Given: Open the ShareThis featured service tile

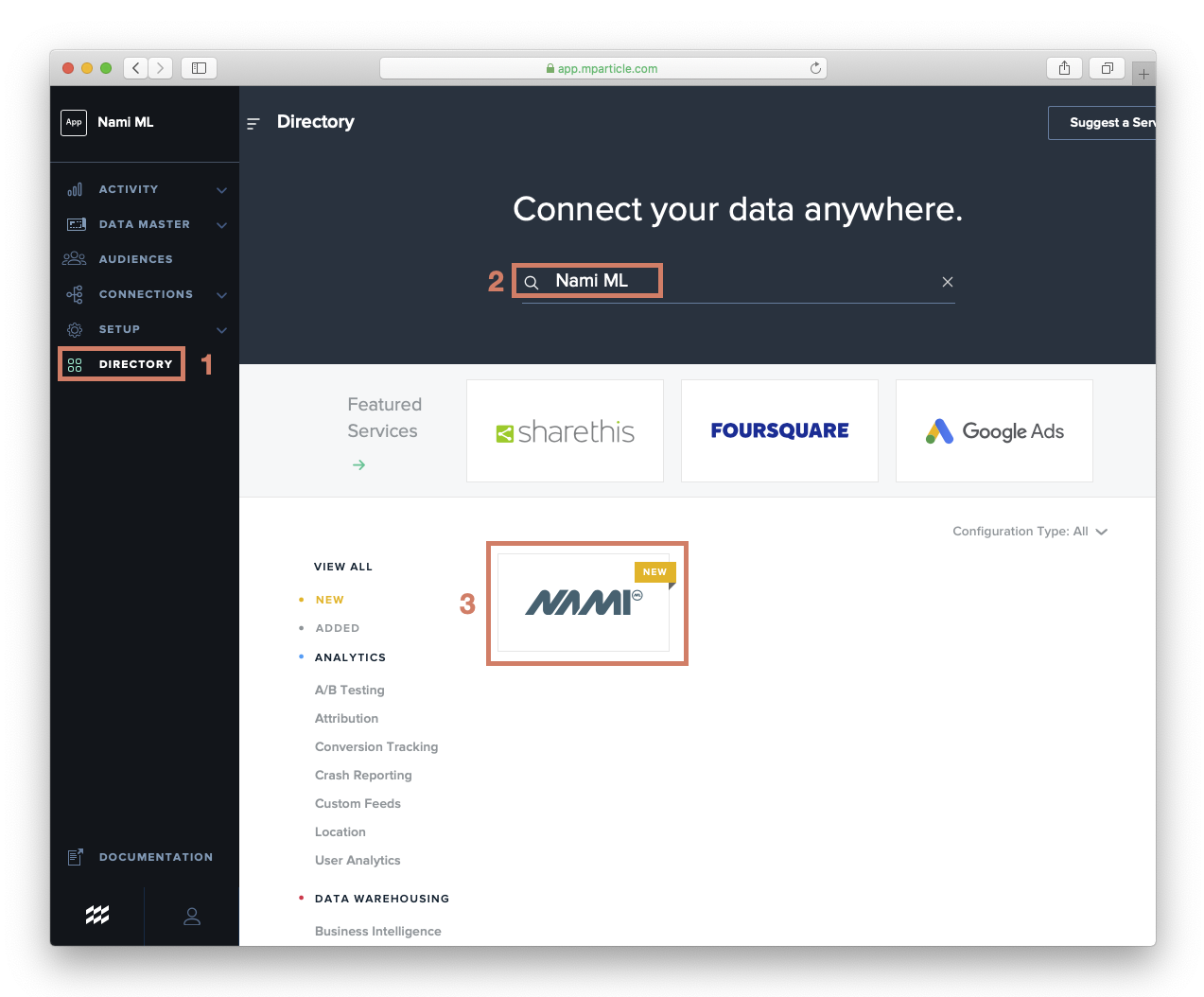Looking at the screenshot, I should point(565,431).
